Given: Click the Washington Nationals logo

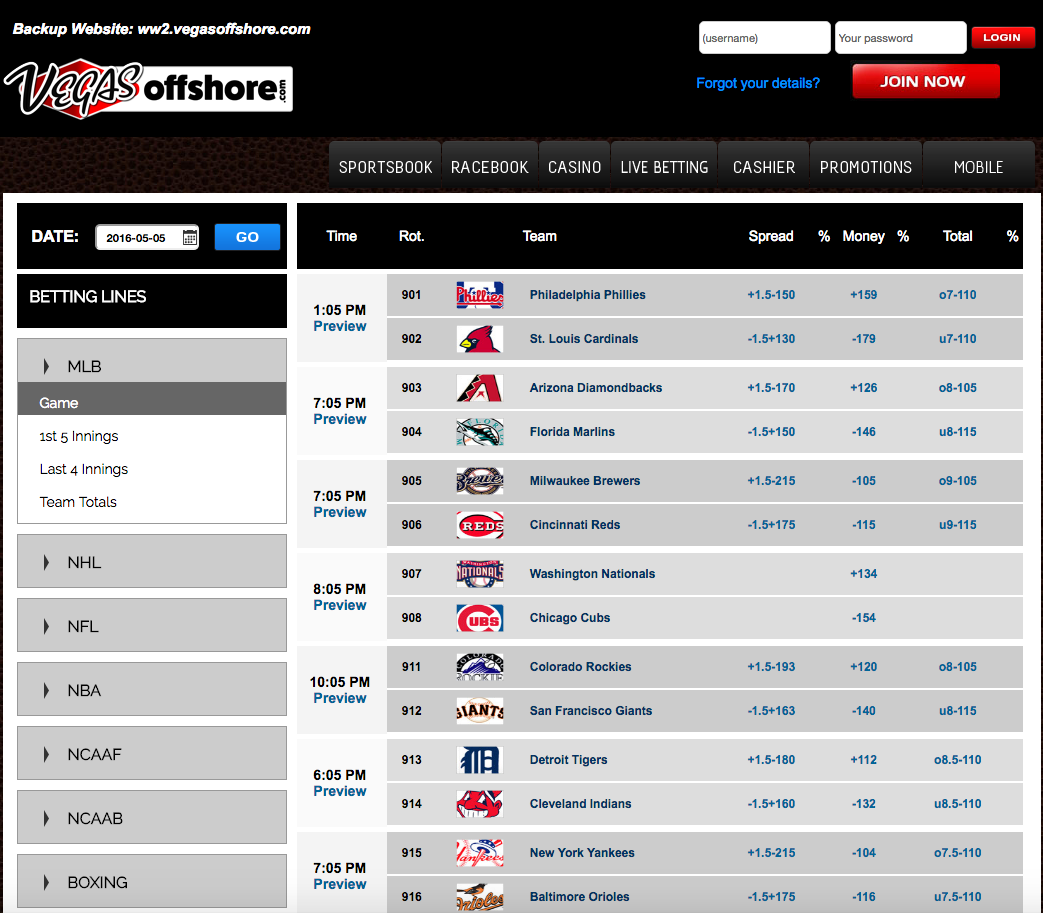Looking at the screenshot, I should 480,574.
